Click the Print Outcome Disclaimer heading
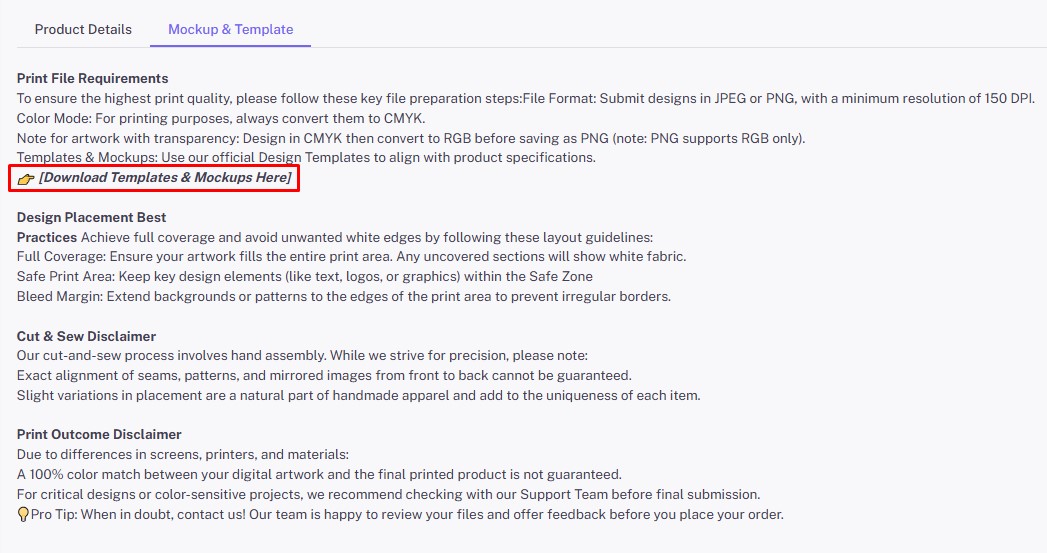This screenshot has height=553, width=1047. click(x=99, y=435)
